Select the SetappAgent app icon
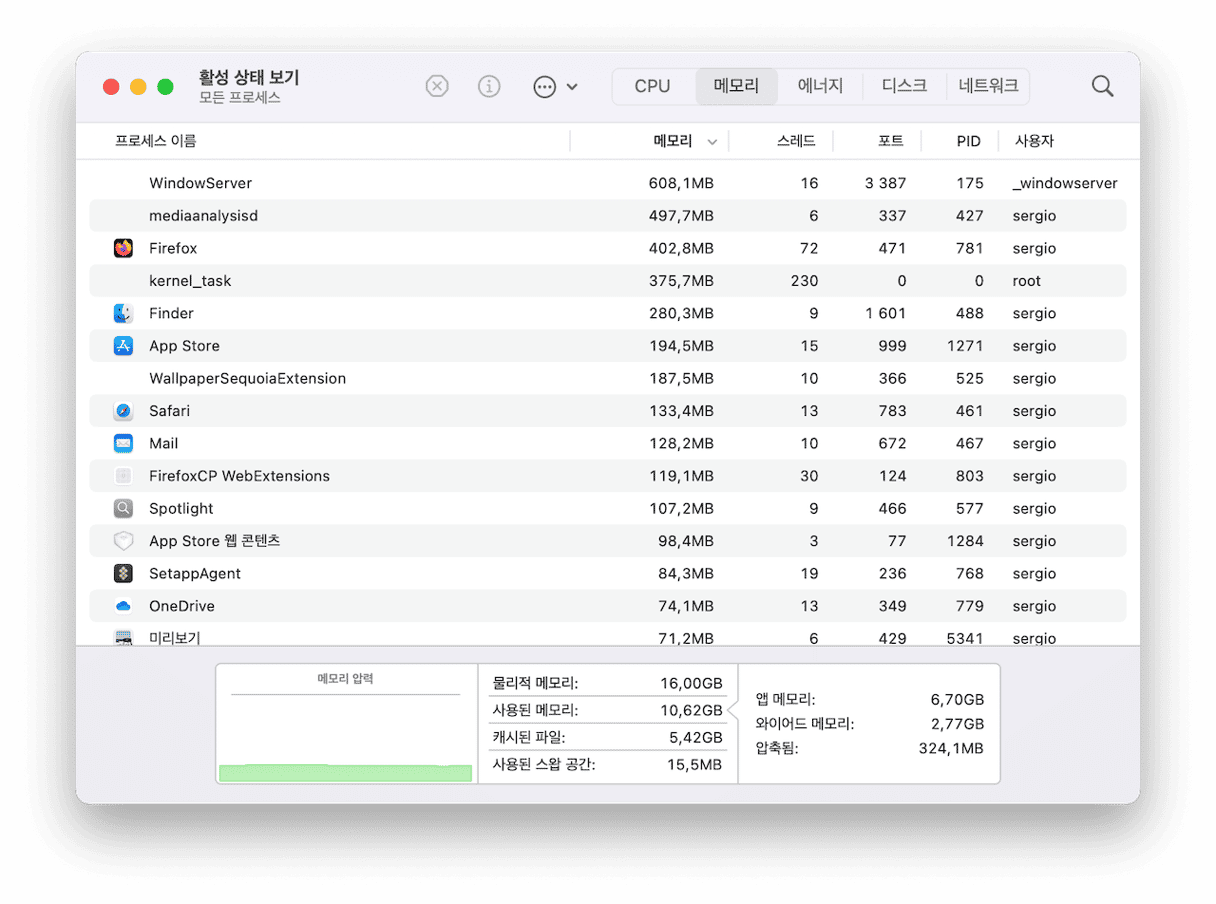Viewport: 1216px width, 904px height. click(123, 574)
